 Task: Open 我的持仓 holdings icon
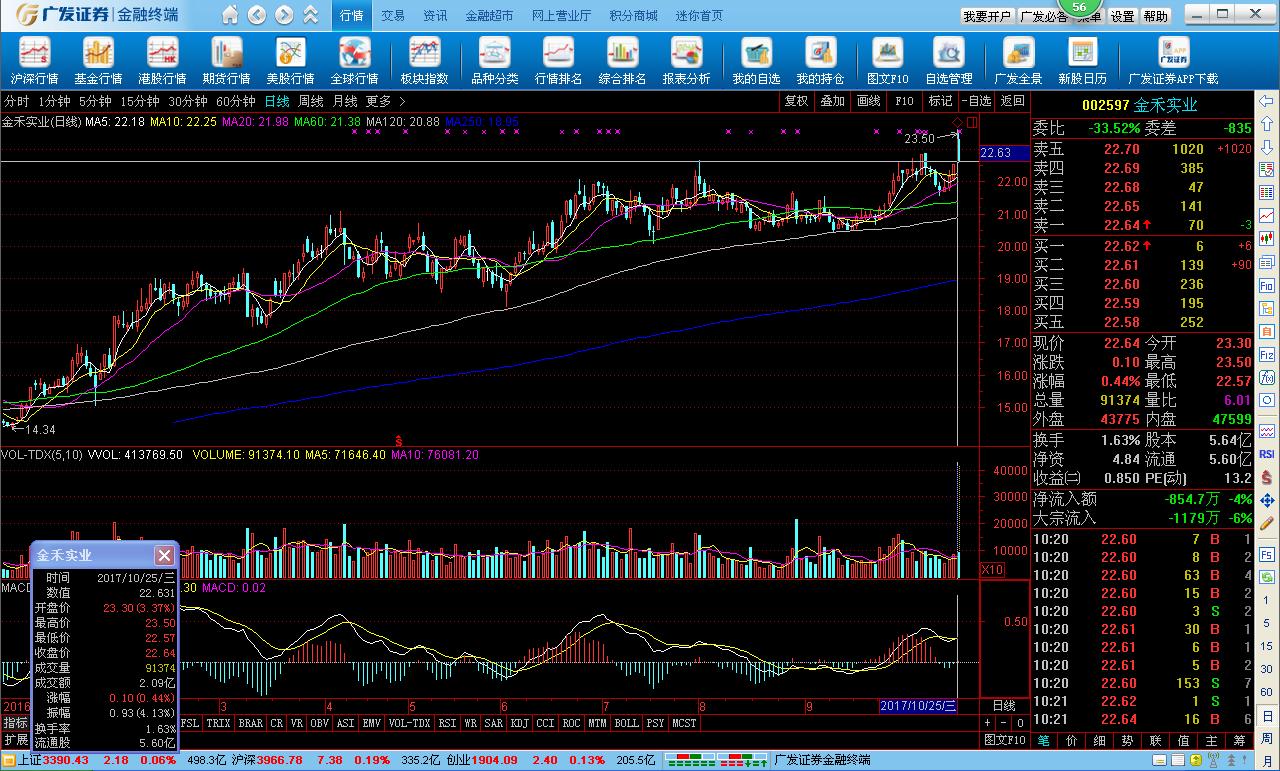tap(820, 61)
